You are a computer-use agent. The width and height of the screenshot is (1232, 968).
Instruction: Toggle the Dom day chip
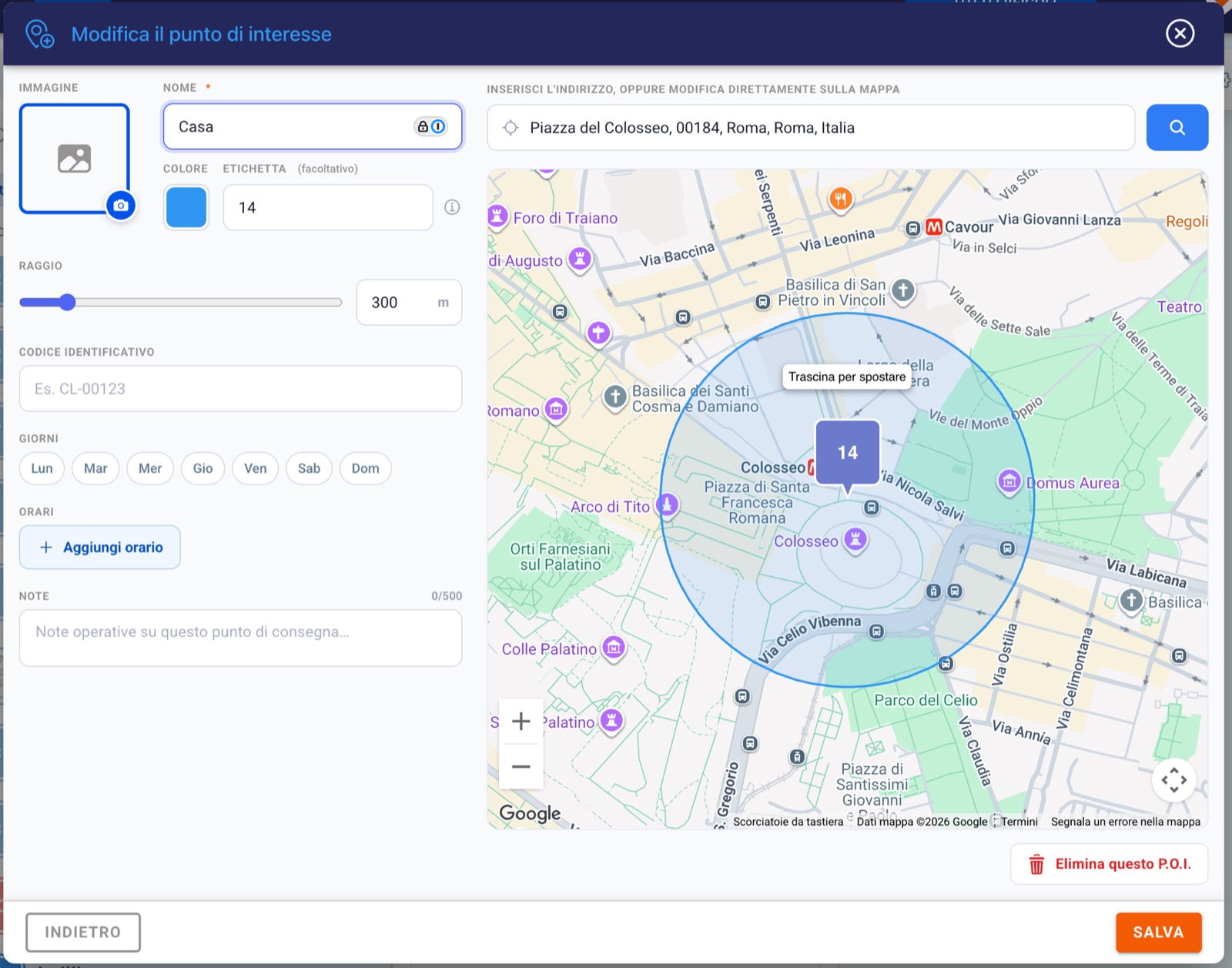[x=365, y=468]
